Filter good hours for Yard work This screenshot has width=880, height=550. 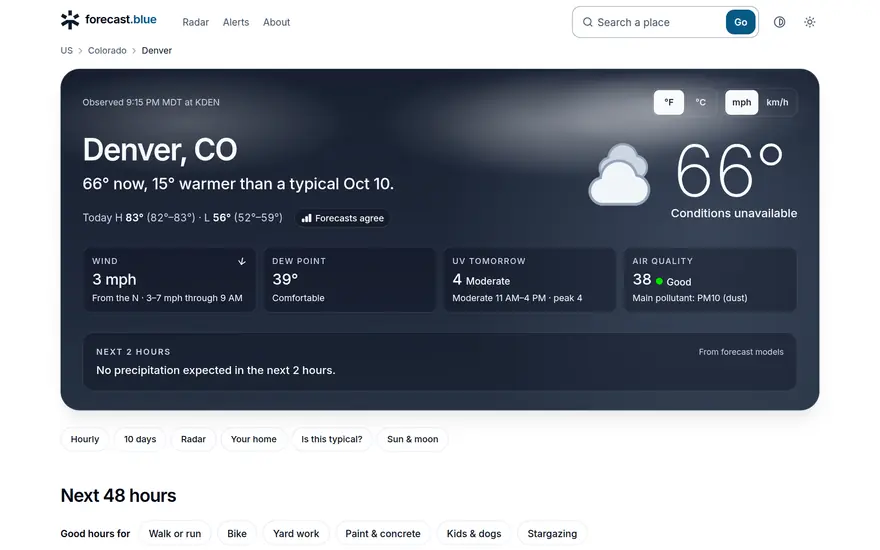click(296, 534)
